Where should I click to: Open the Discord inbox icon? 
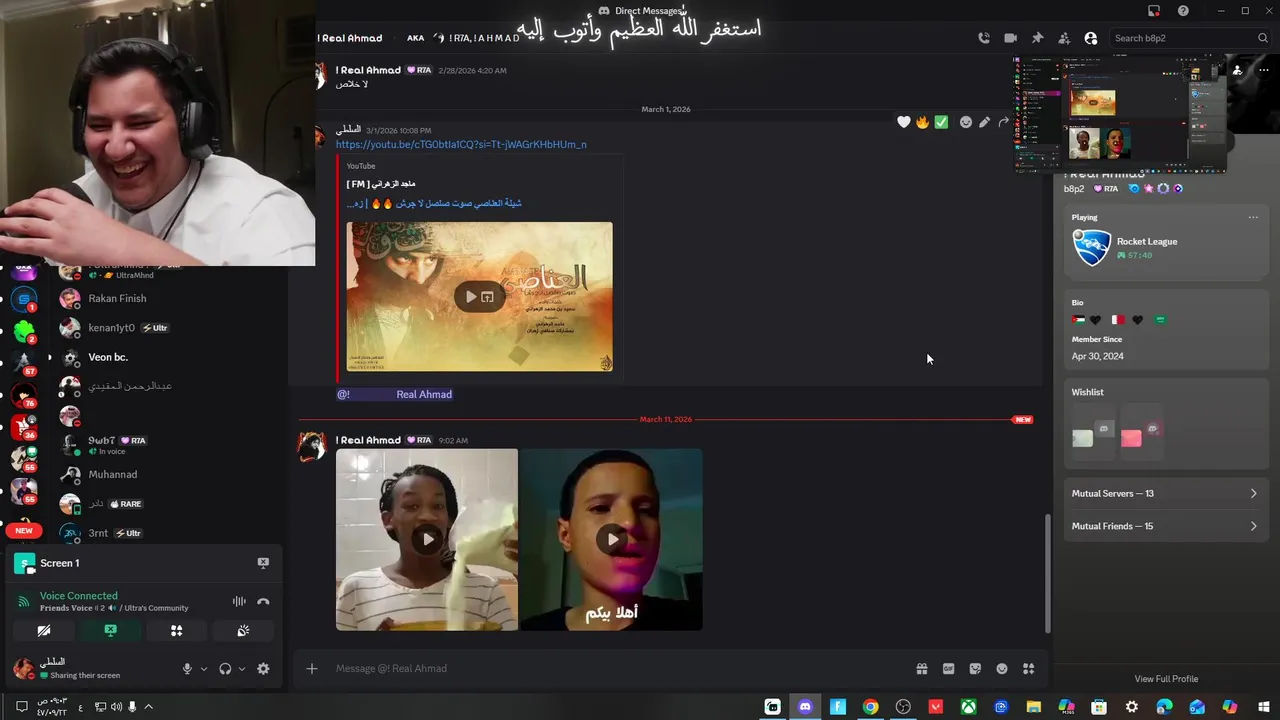point(1154,10)
